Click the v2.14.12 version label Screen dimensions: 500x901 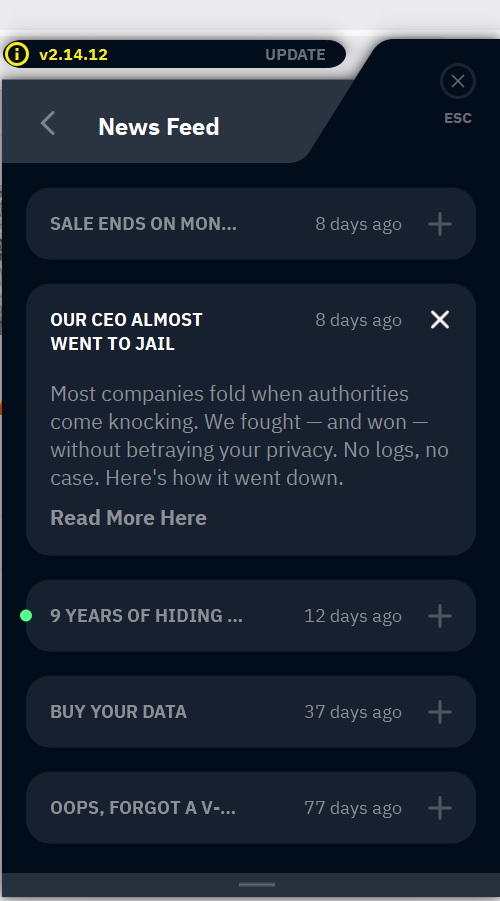[73, 55]
